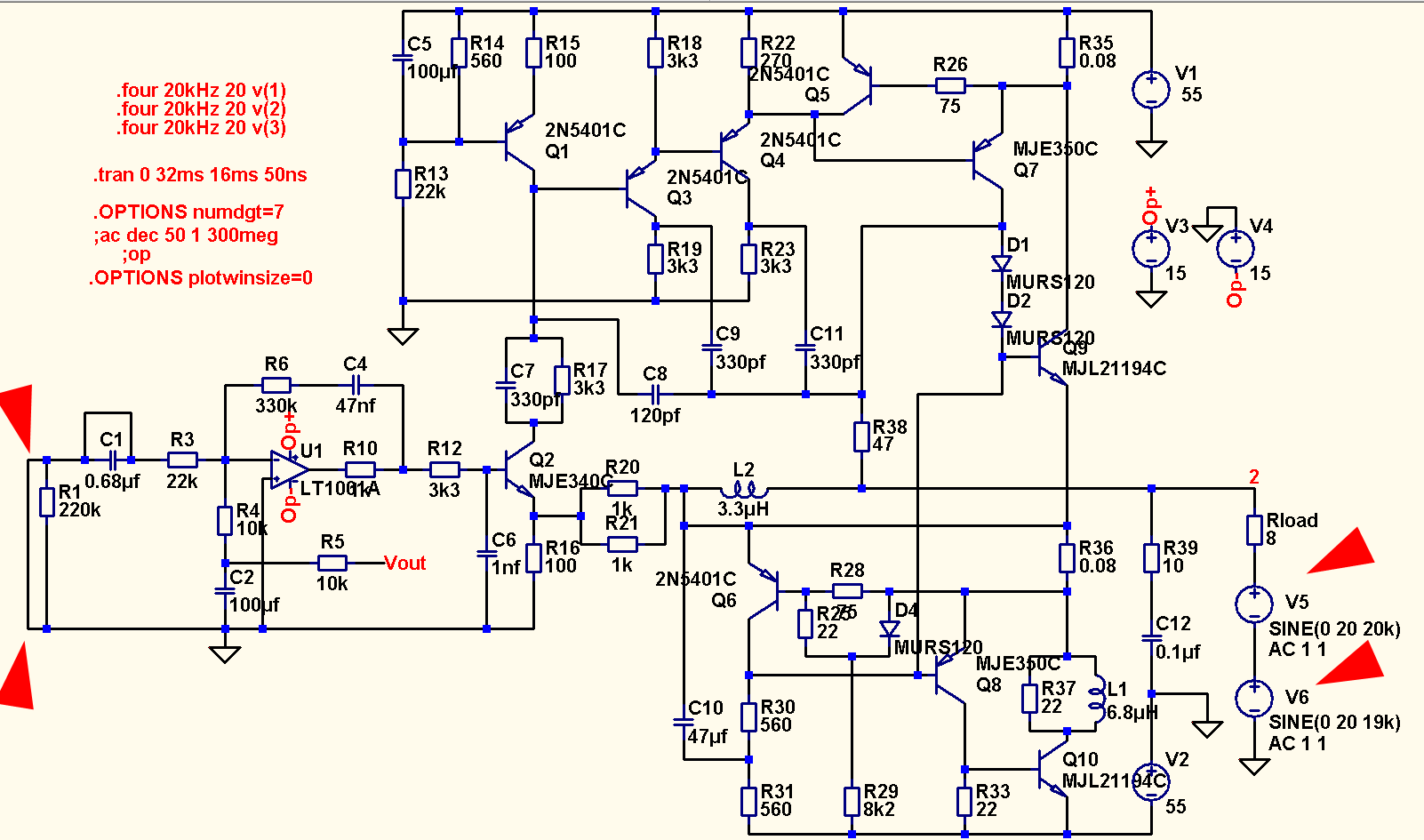Select the V4 voltage source symbol
Image resolution: width=1424 pixels, height=840 pixels.
pyautogui.click(x=1236, y=248)
